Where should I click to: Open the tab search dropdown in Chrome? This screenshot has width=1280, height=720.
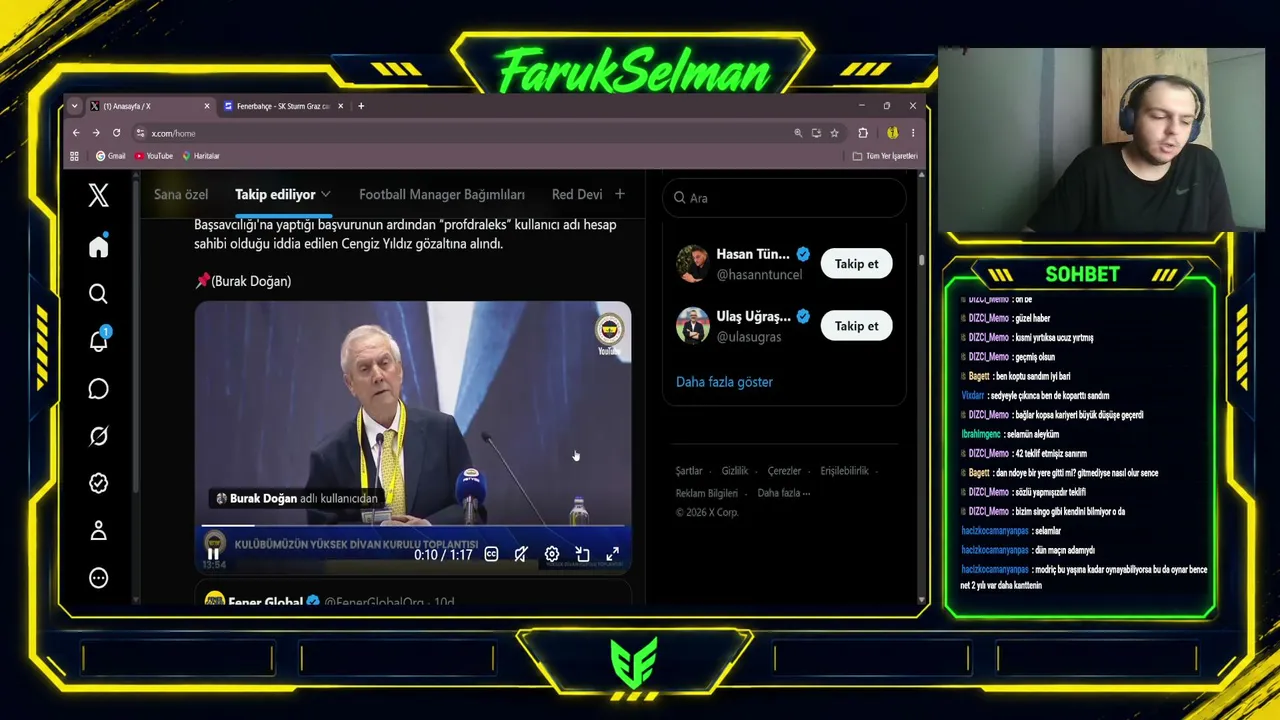(x=74, y=106)
